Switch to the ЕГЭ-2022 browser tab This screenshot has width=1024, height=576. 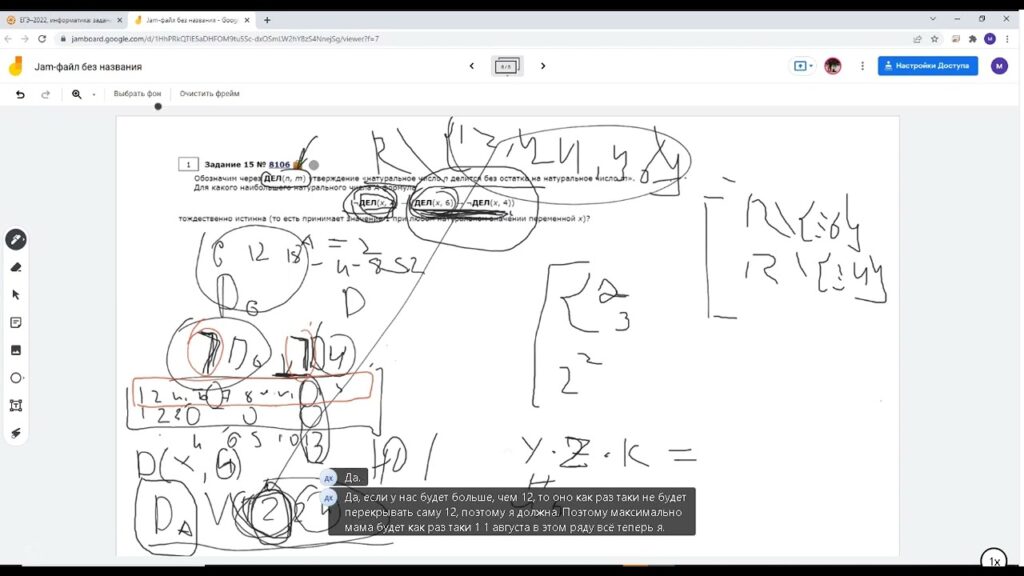(x=62, y=19)
